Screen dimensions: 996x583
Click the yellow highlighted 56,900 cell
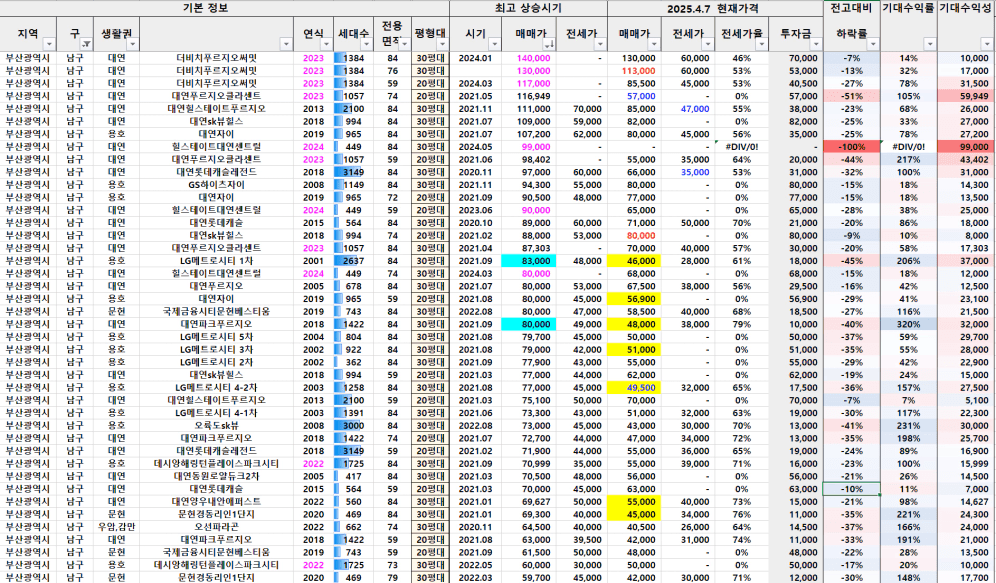[x=635, y=299]
